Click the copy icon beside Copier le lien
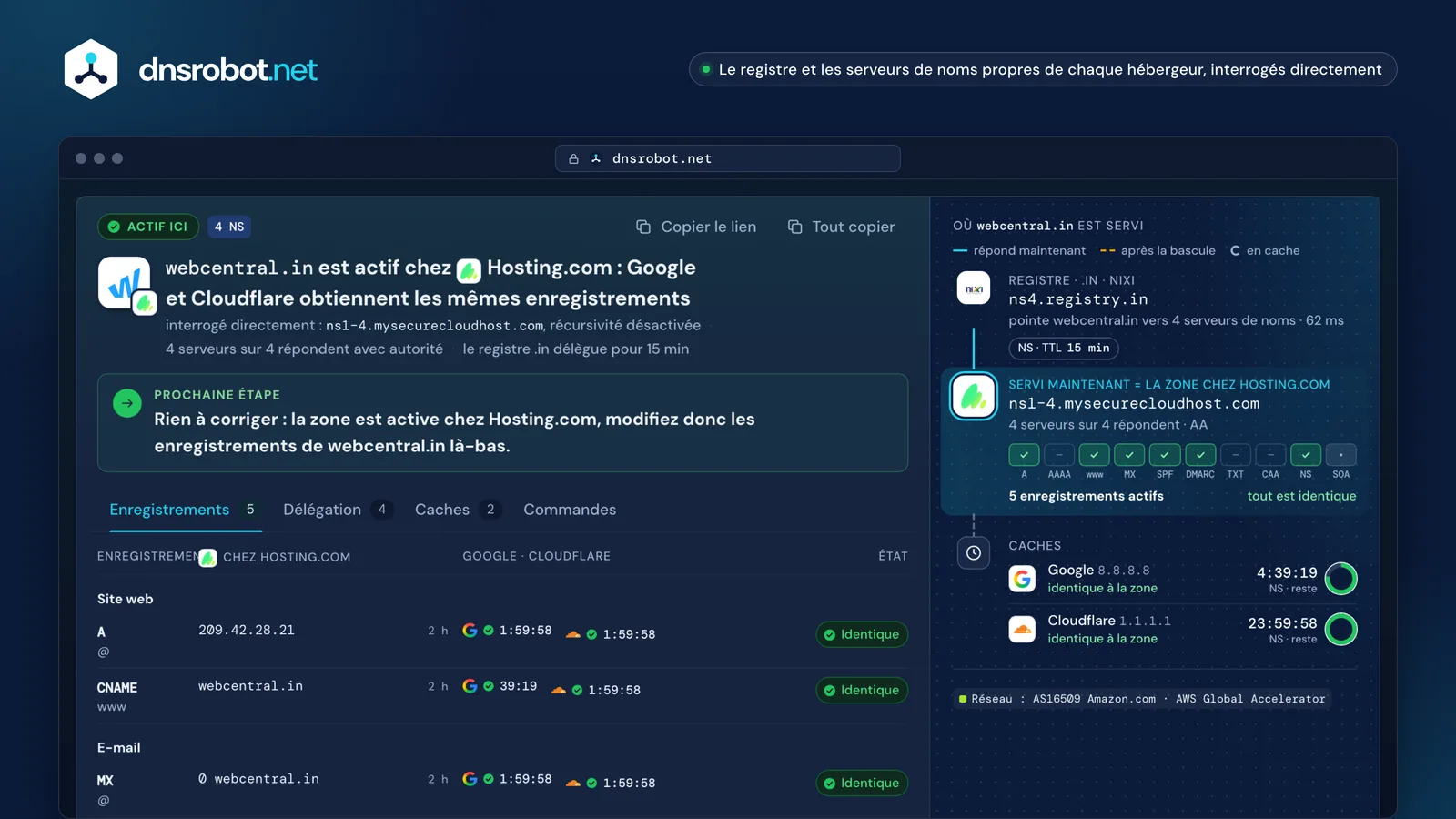Viewport: 1456px width, 819px height. click(x=643, y=227)
